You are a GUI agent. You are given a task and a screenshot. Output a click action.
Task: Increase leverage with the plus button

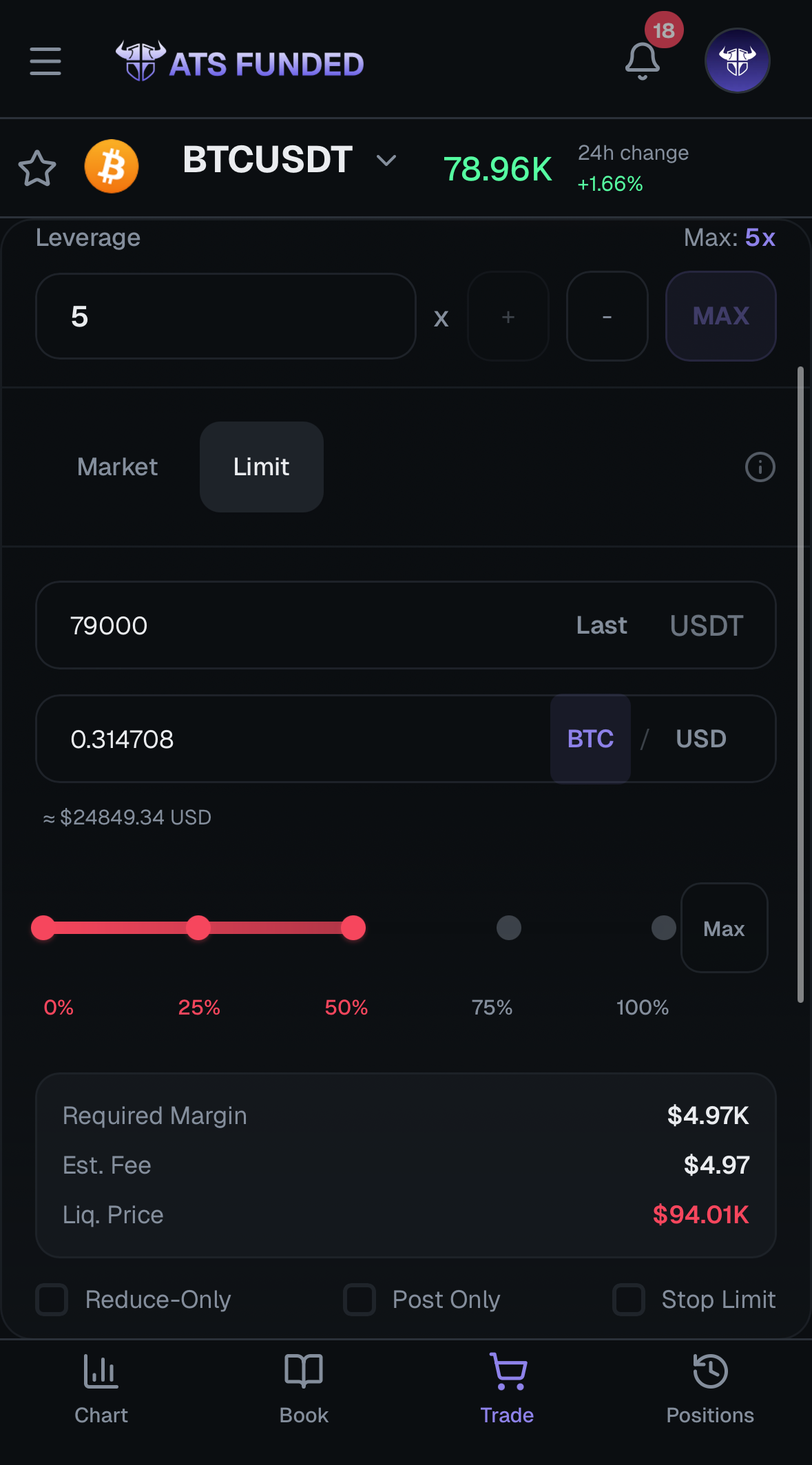click(x=508, y=316)
